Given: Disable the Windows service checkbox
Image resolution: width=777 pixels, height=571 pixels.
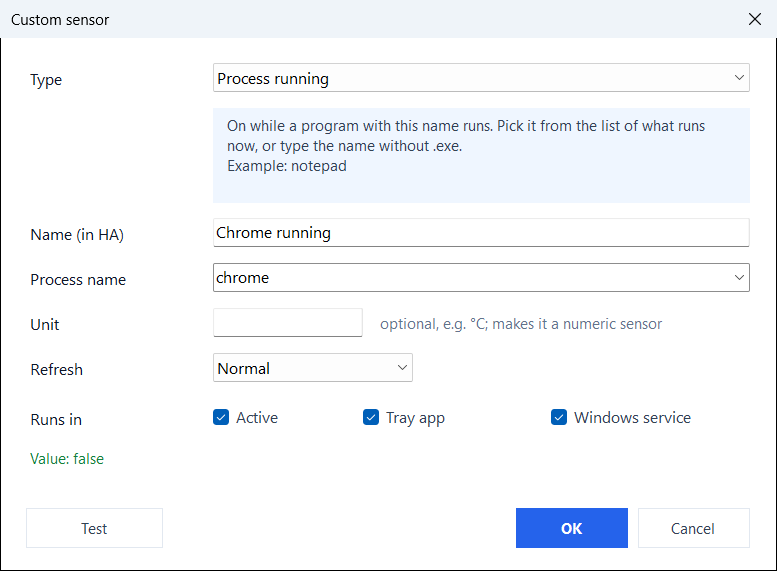Looking at the screenshot, I should (x=559, y=417).
